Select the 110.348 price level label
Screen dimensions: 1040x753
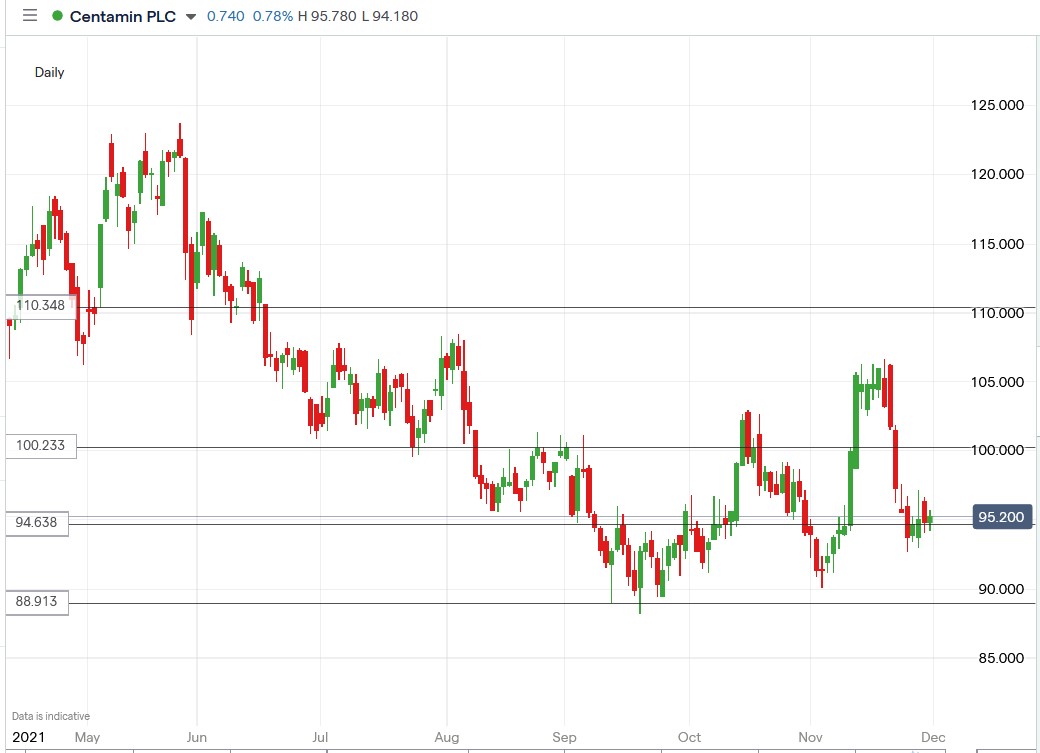point(41,305)
